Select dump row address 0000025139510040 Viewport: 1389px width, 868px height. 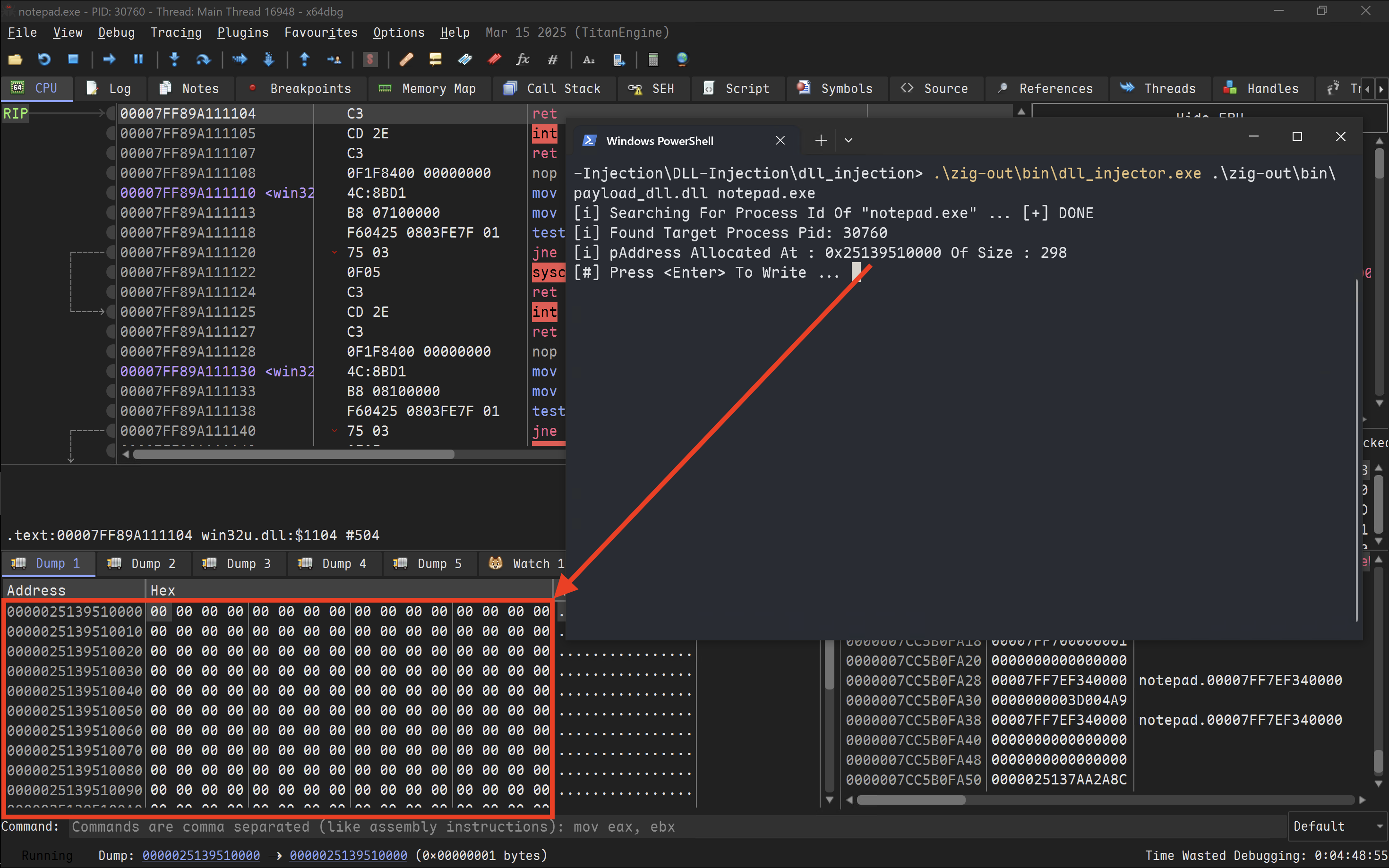click(x=75, y=690)
